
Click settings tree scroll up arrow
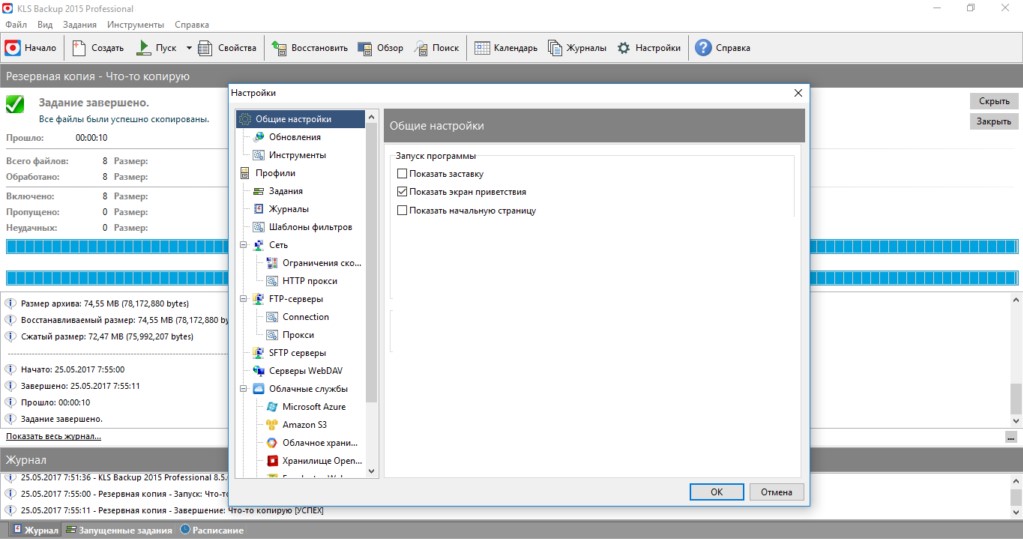(x=371, y=117)
